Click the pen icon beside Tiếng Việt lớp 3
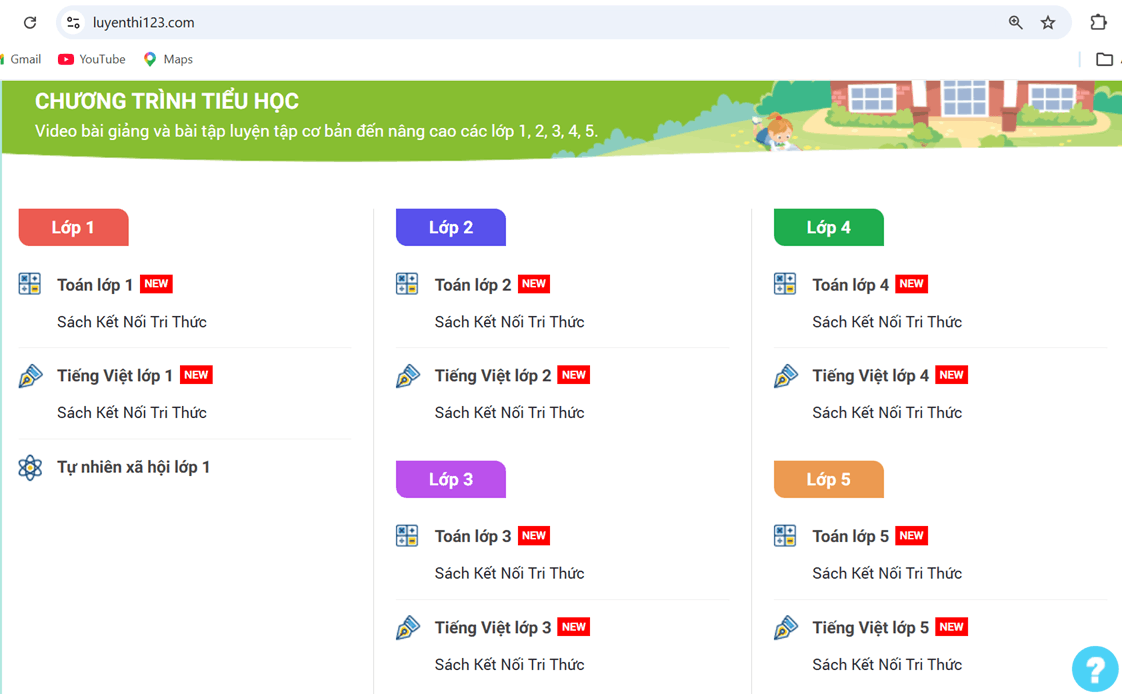The width and height of the screenshot is (1122, 694). pyautogui.click(x=408, y=627)
